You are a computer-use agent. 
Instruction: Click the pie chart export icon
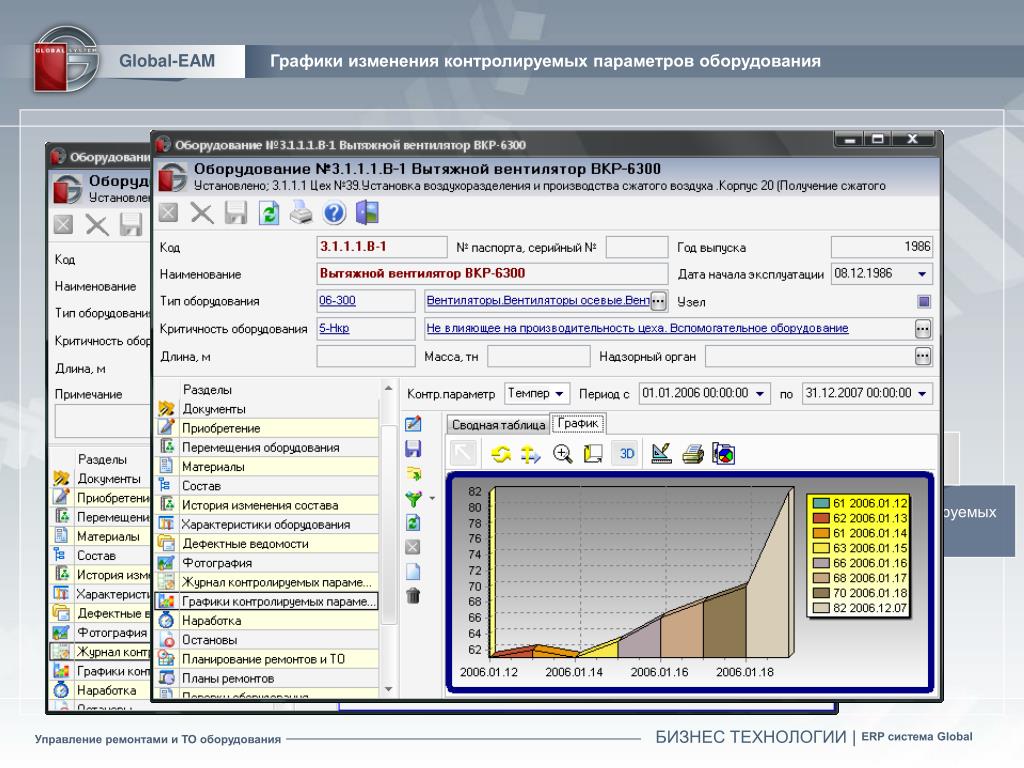pos(724,454)
